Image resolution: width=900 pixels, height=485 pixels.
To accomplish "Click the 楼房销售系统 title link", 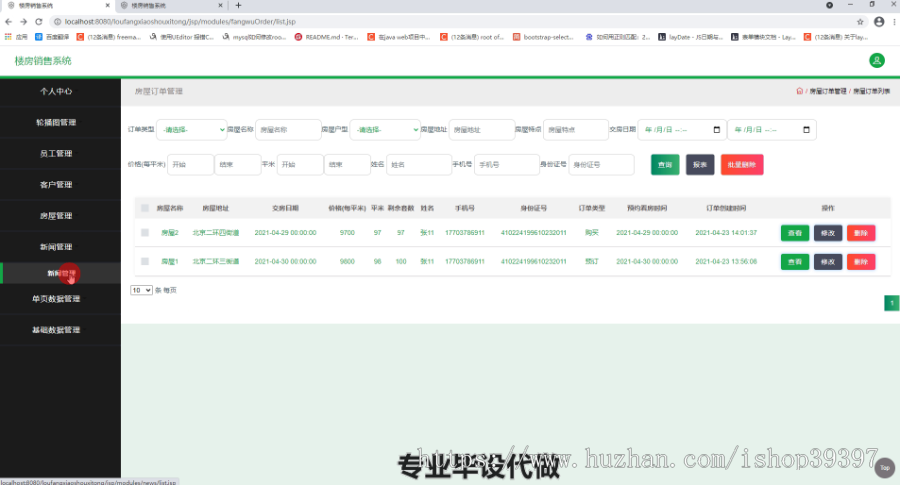I will pyautogui.click(x=43, y=60).
